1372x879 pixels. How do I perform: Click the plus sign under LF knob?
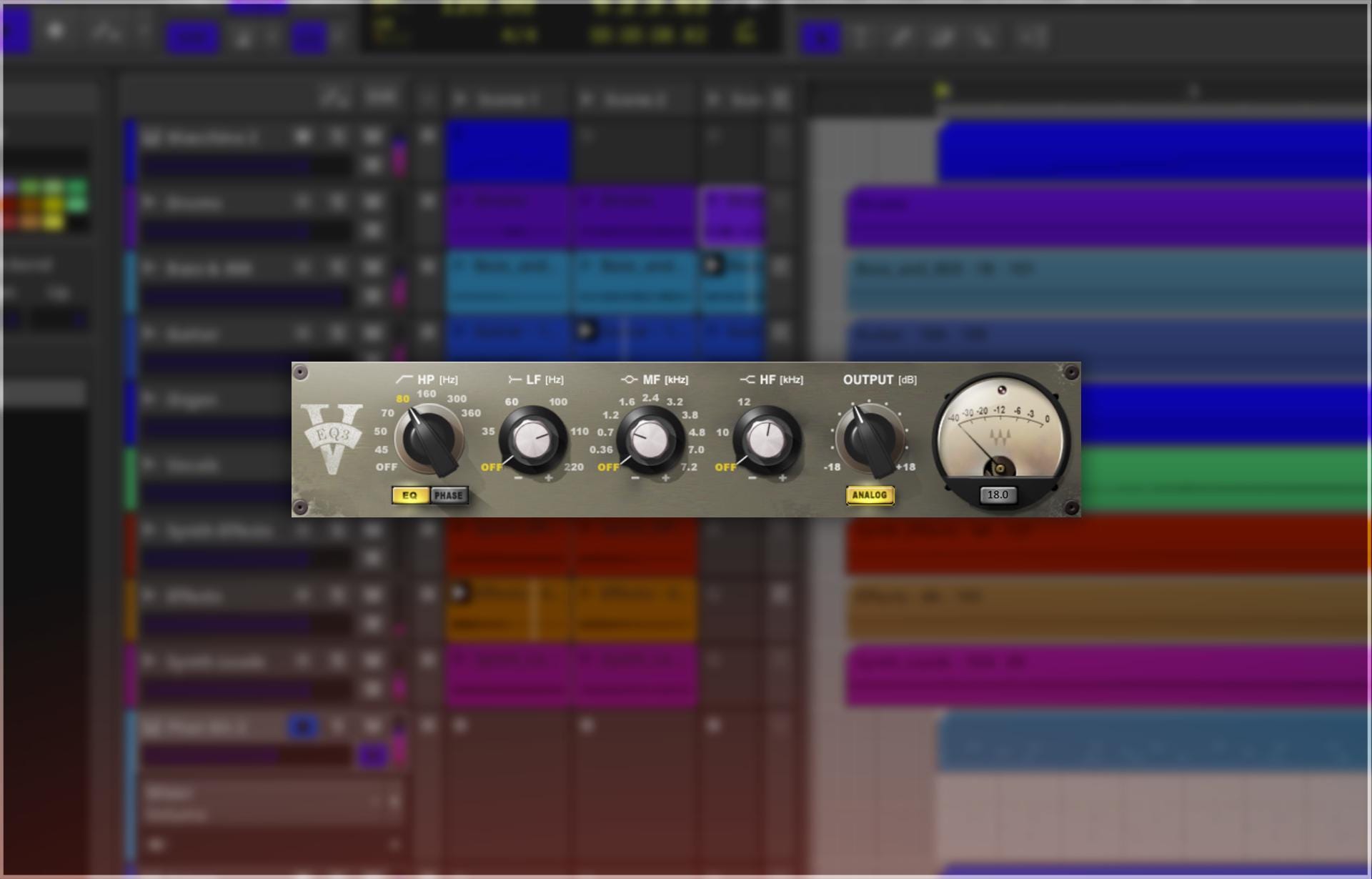click(549, 477)
